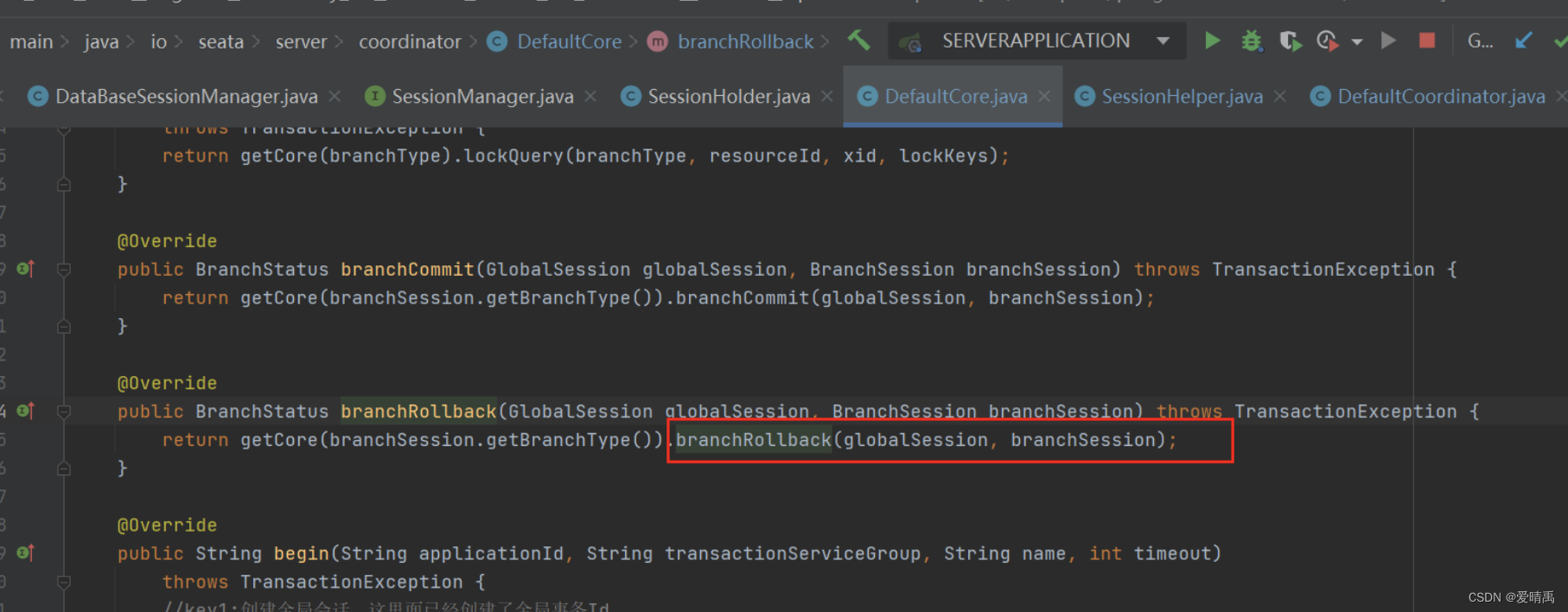Click the class icon on the DataBaseSessionManager.java tab

pyautogui.click(x=38, y=96)
